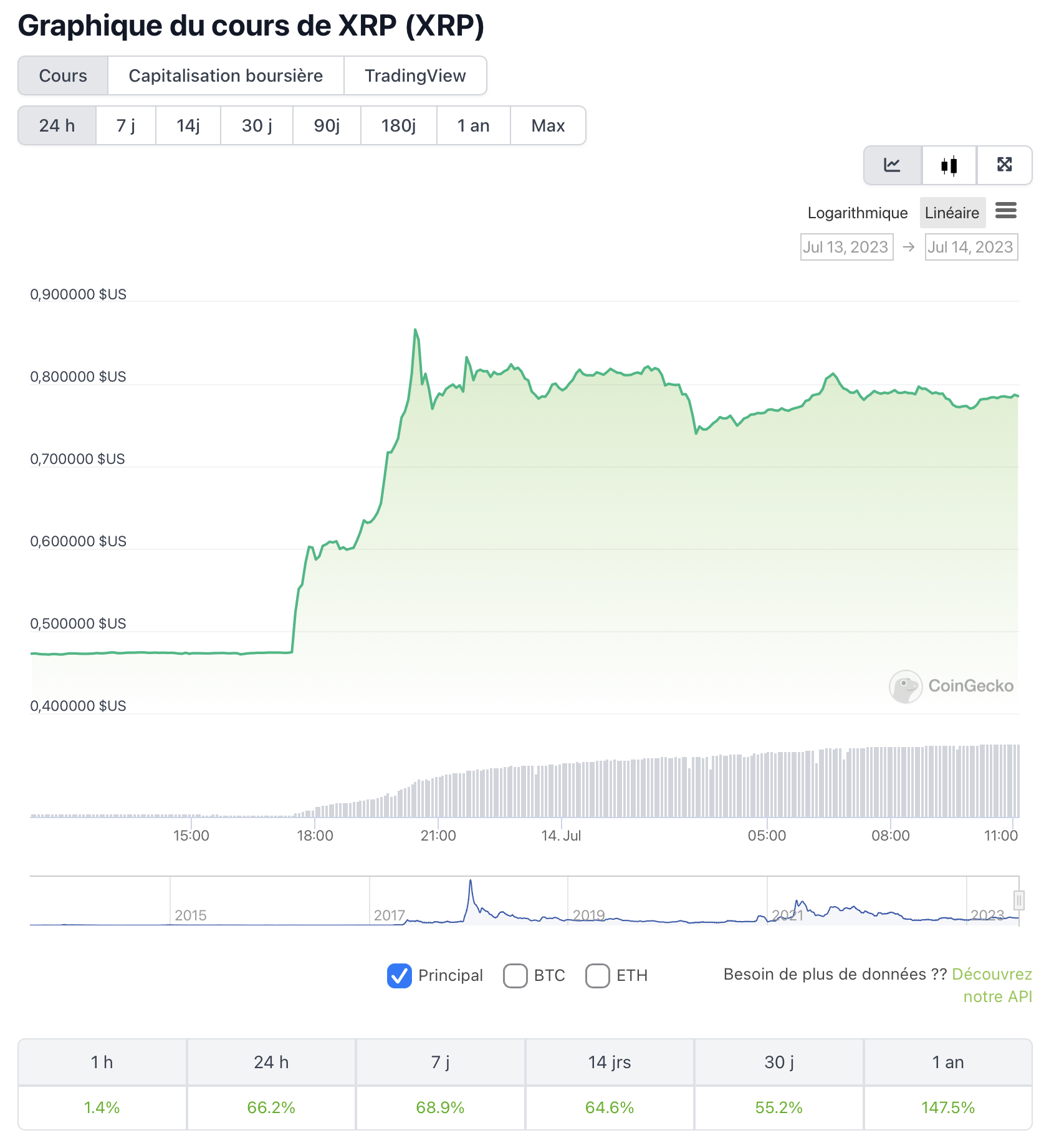
Task: Enable the BTC comparison checkbox
Action: click(x=515, y=976)
